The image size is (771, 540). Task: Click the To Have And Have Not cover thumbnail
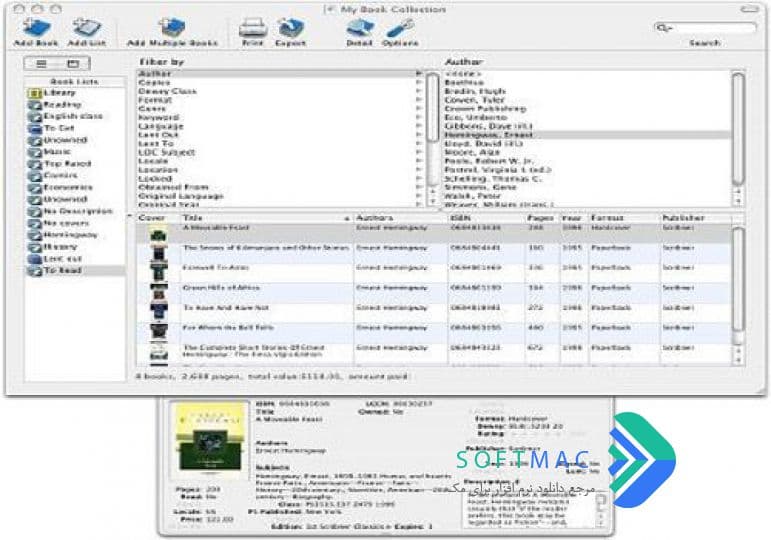[x=159, y=313]
